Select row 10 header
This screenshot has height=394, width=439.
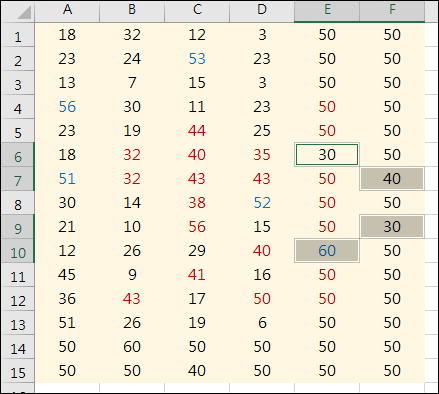pyautogui.click(x=18, y=251)
